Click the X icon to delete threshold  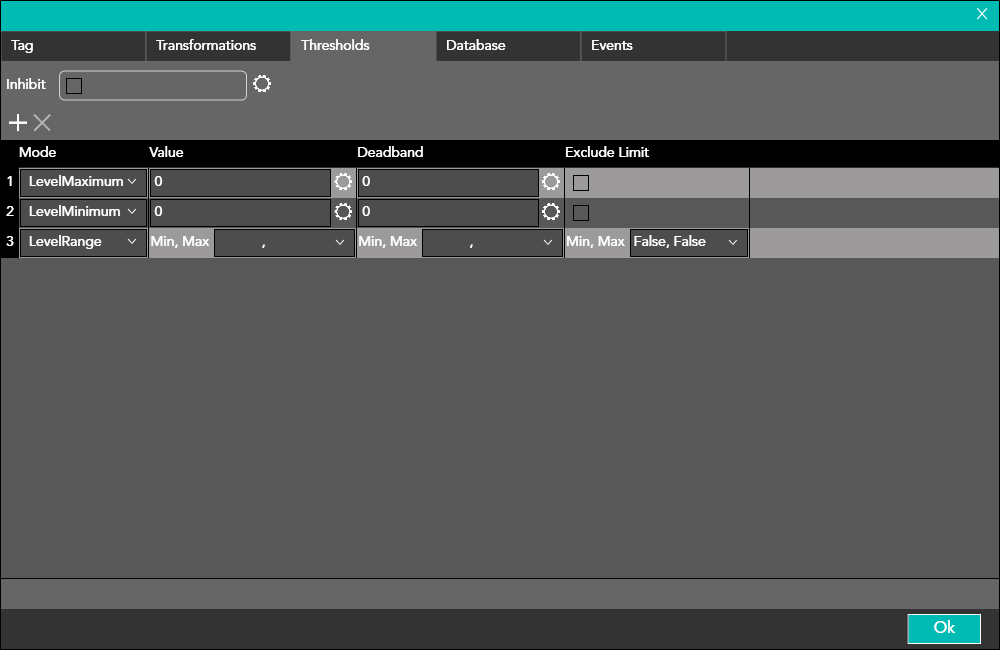(x=42, y=123)
